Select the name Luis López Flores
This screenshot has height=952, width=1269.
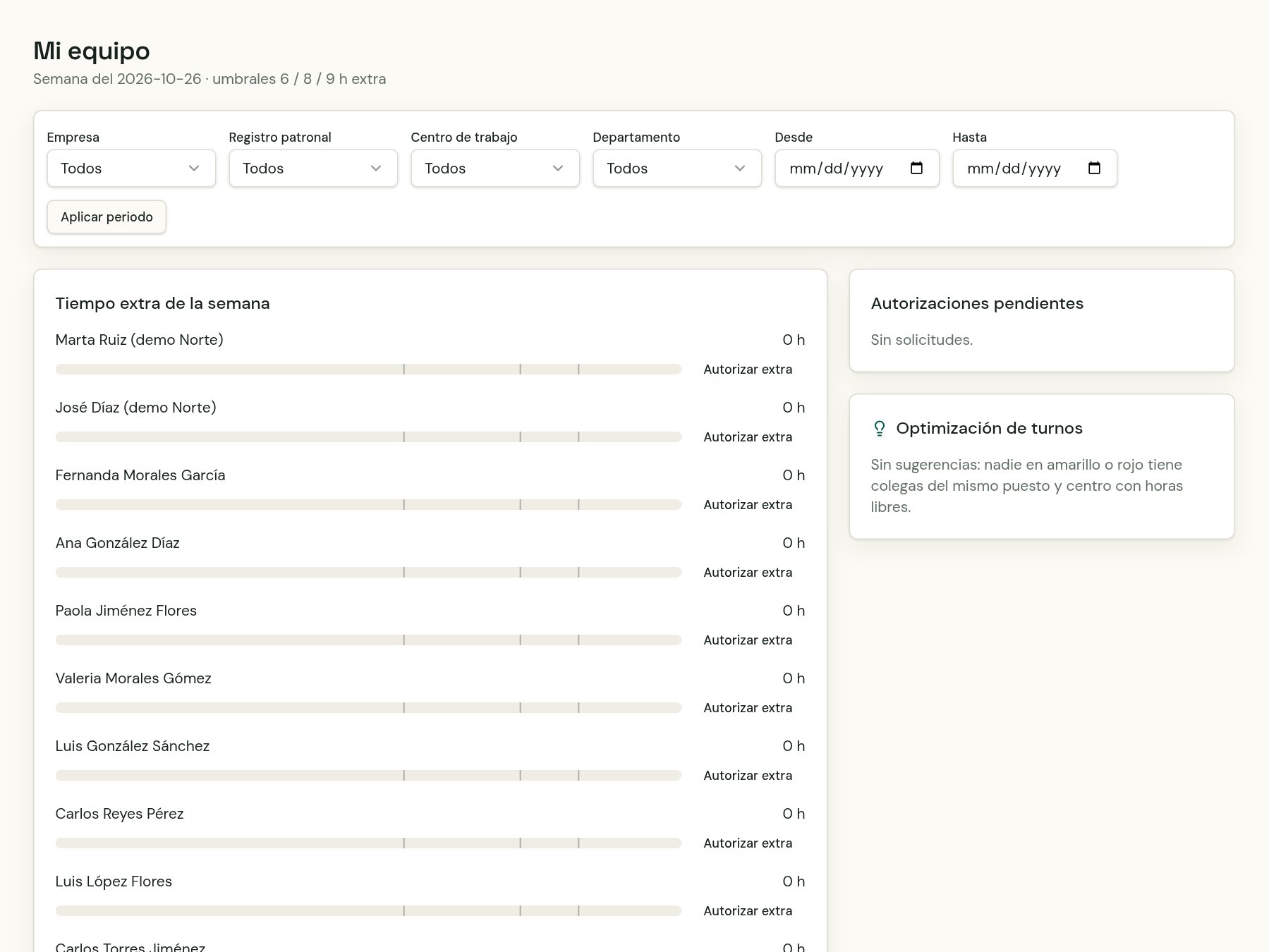pos(114,881)
